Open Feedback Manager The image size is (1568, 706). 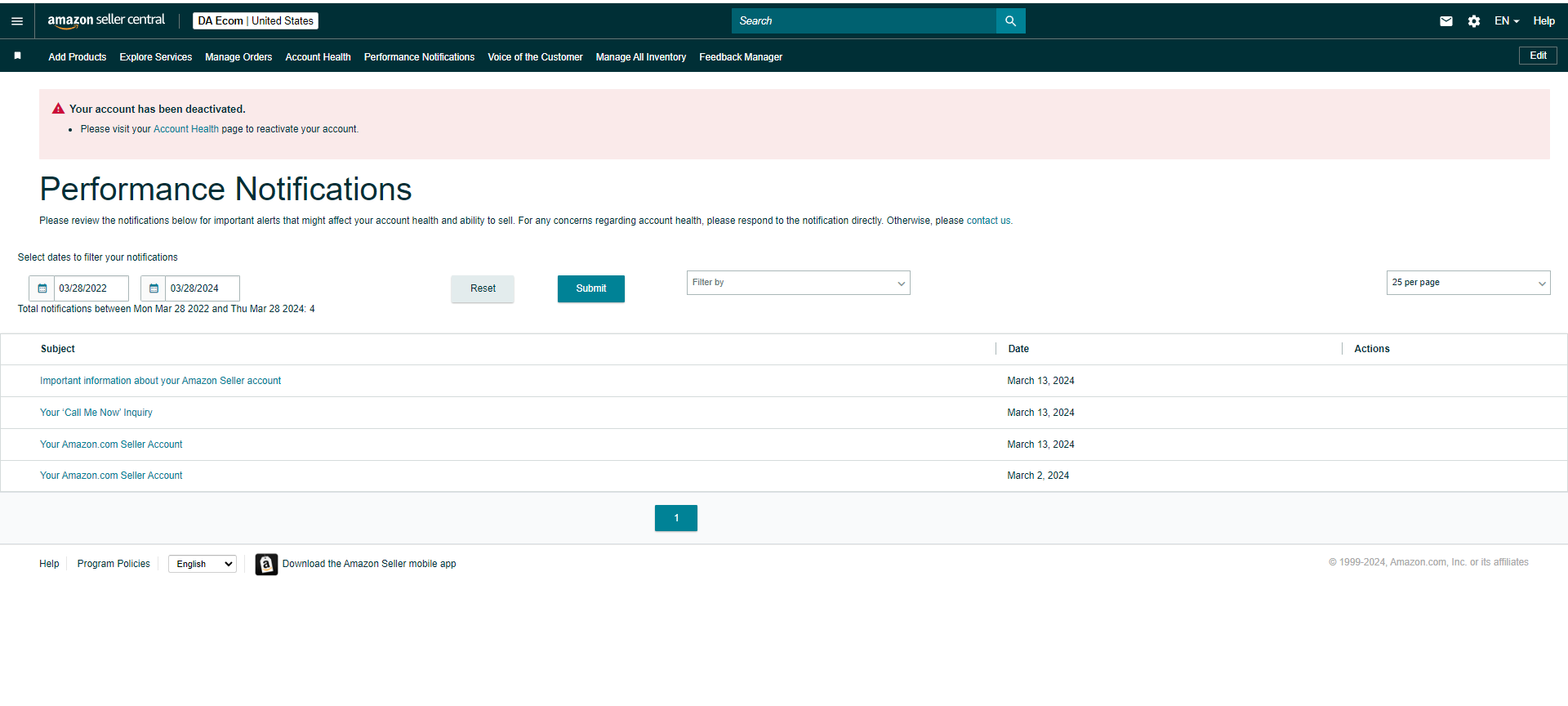[x=741, y=57]
